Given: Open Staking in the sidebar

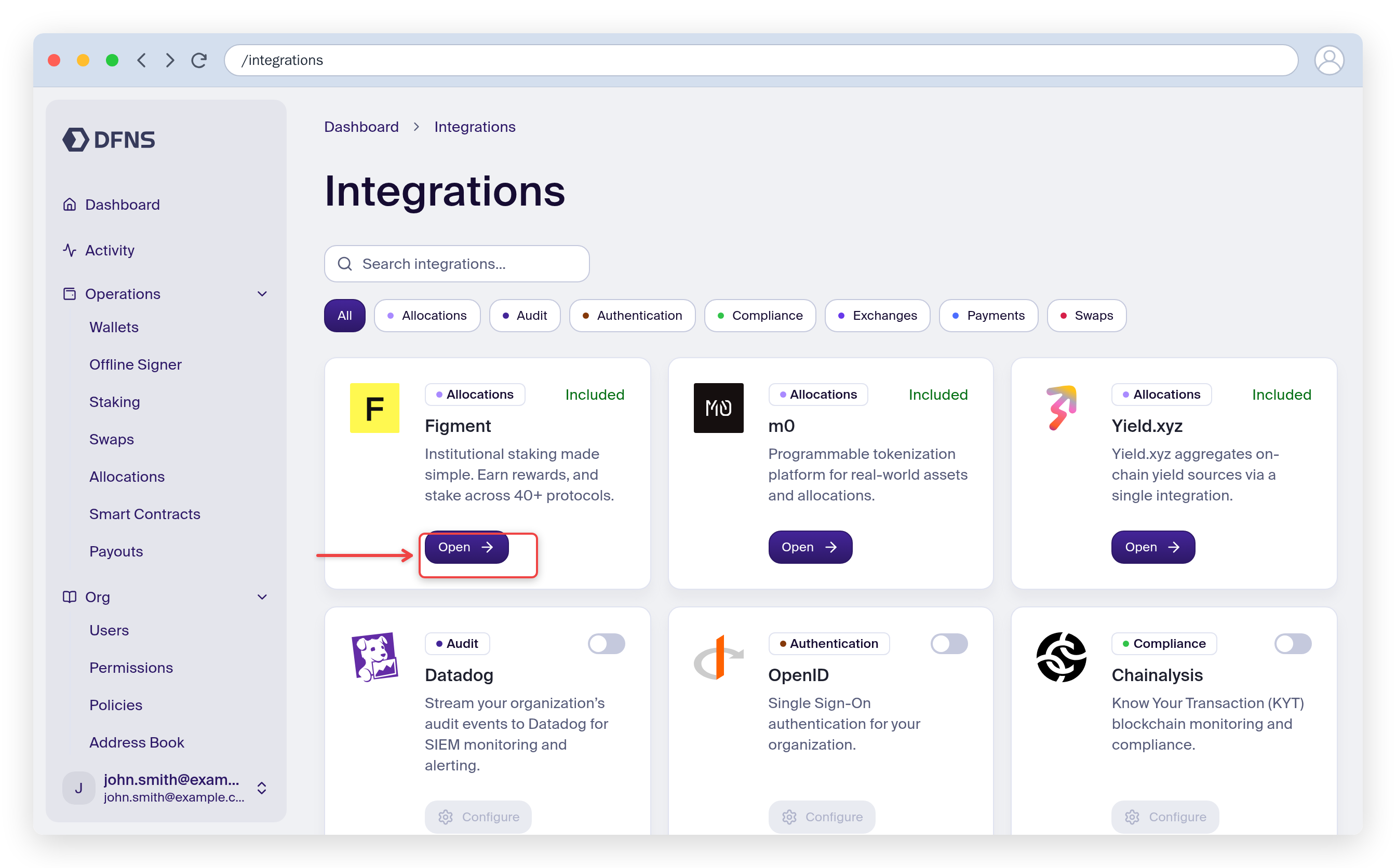Looking at the screenshot, I should click(x=114, y=402).
